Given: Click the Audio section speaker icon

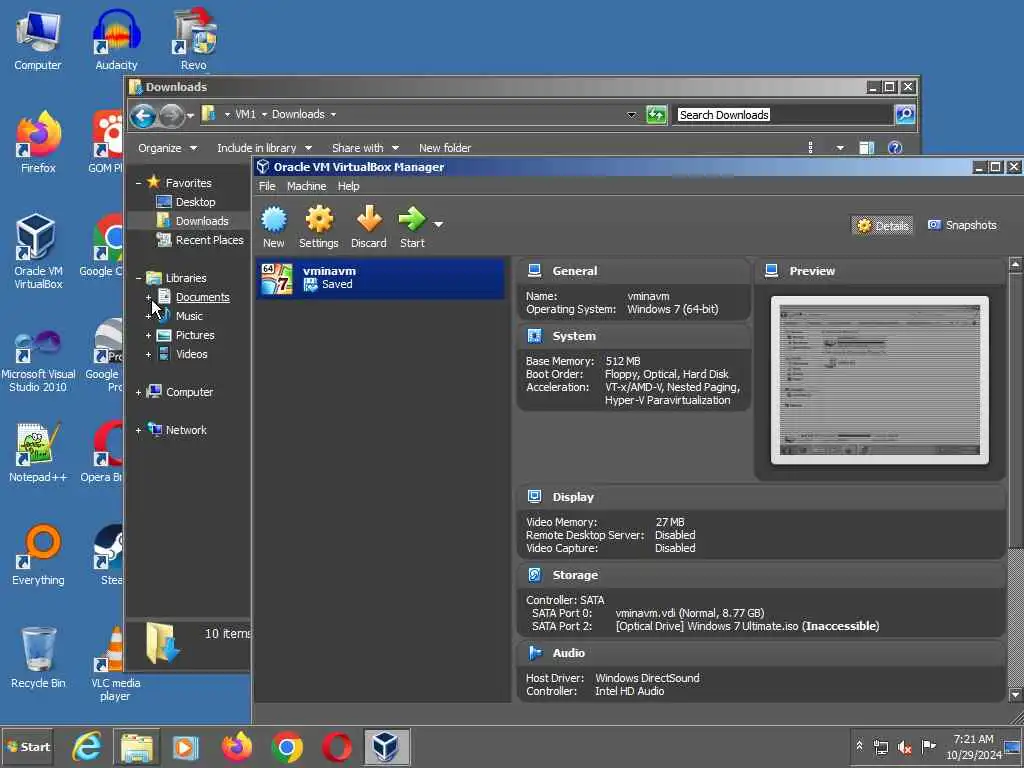Looking at the screenshot, I should [x=535, y=652].
